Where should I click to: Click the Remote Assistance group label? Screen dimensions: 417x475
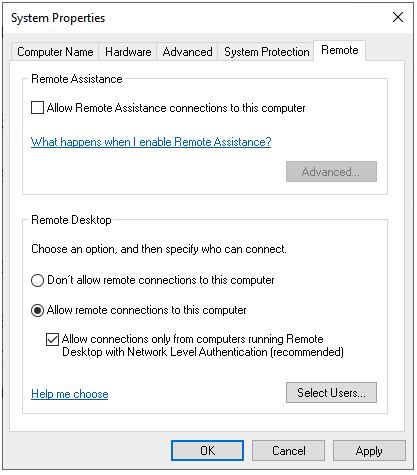pos(77,79)
